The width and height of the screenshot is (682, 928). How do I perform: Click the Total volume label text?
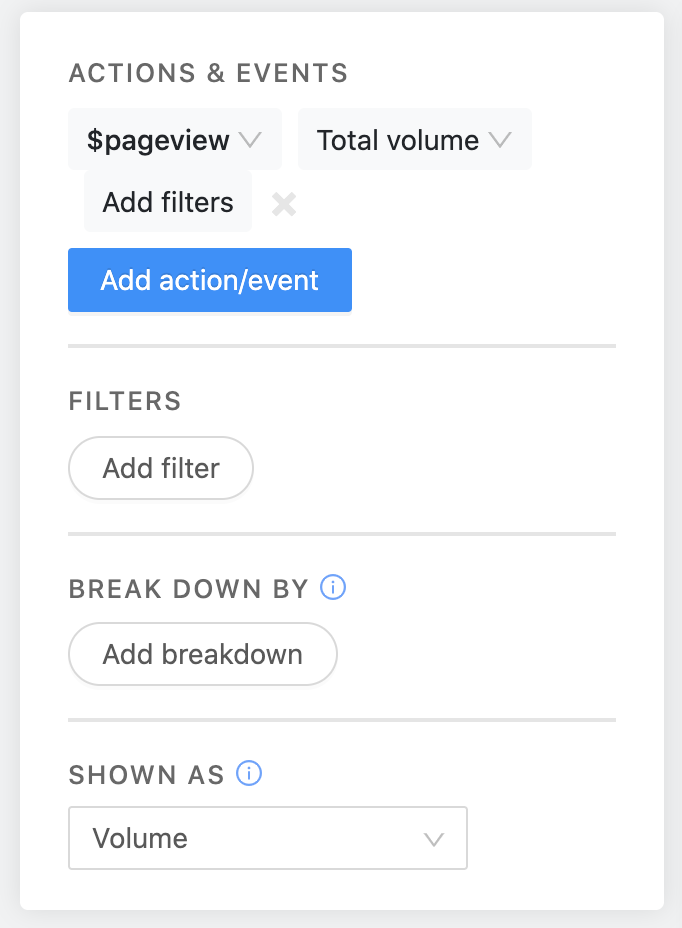click(396, 140)
